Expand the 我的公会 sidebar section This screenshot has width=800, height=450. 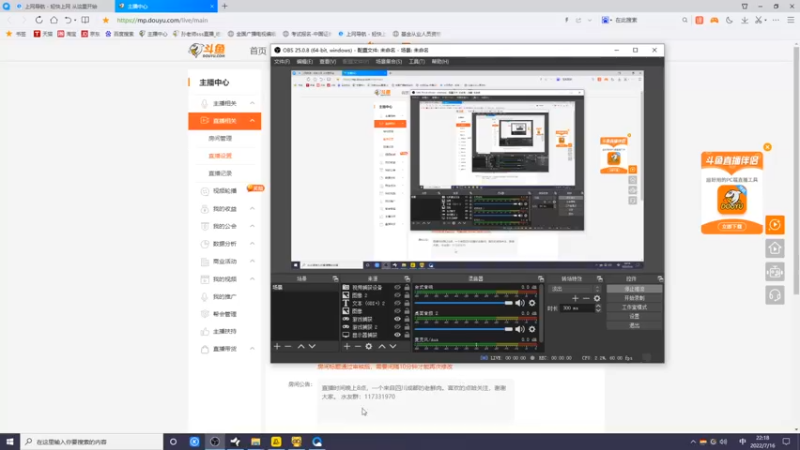[x=252, y=226]
